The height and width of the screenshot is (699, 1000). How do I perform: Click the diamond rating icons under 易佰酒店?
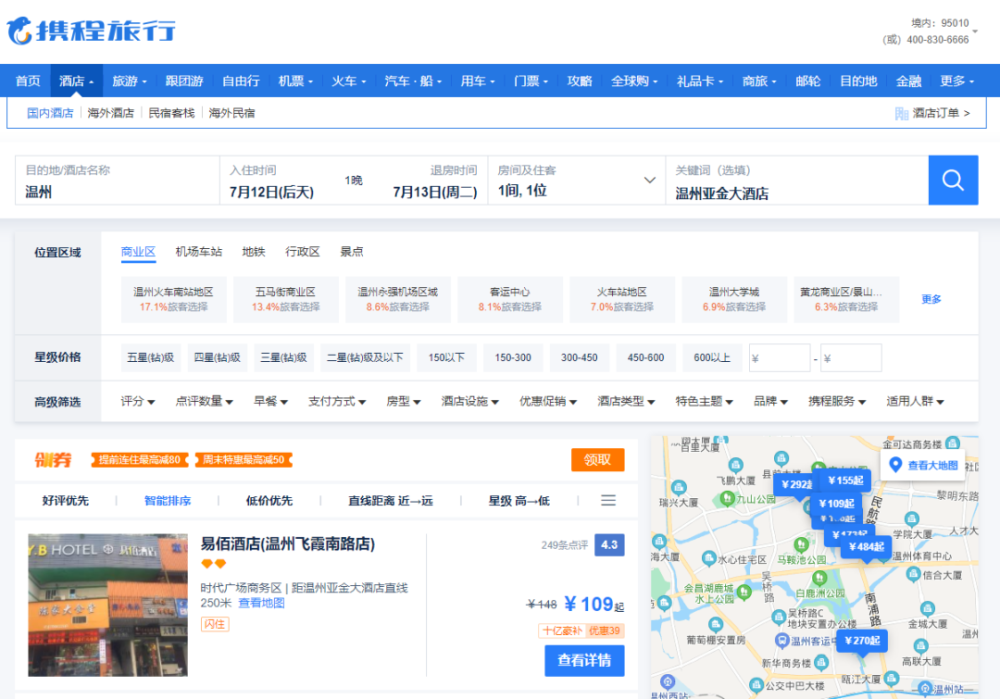coord(214,564)
